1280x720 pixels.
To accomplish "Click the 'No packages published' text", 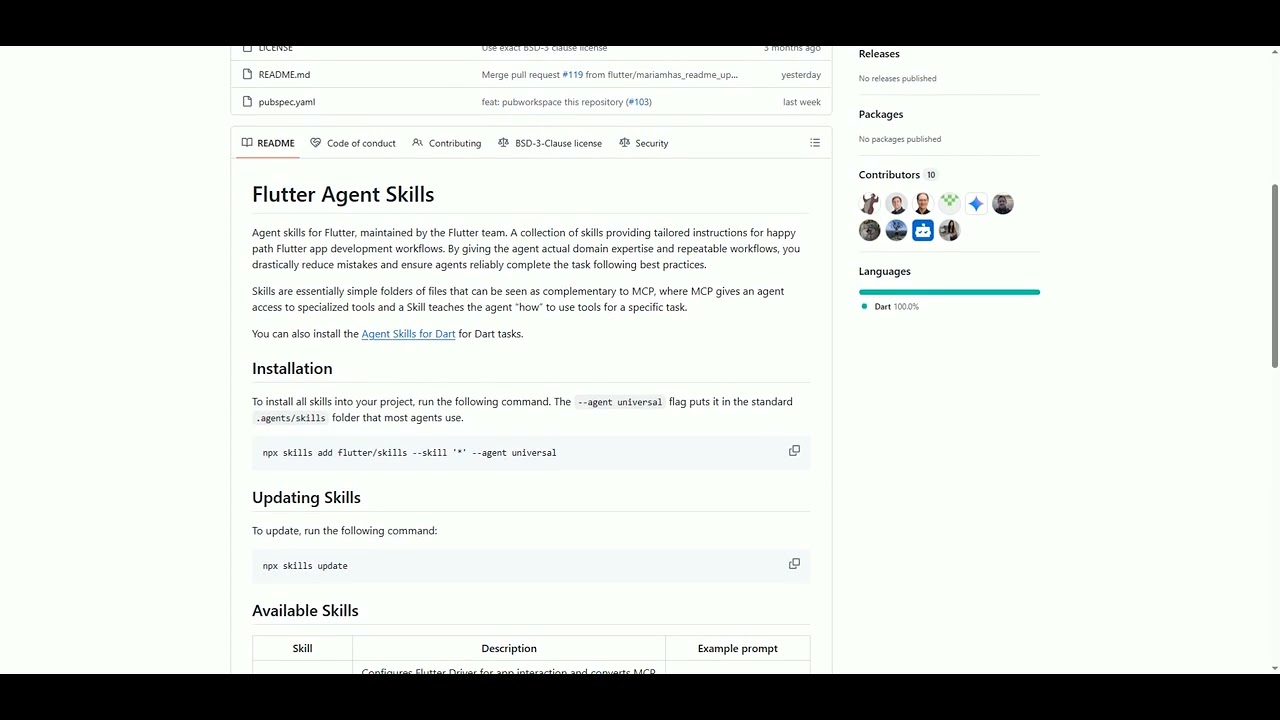I will (x=899, y=139).
